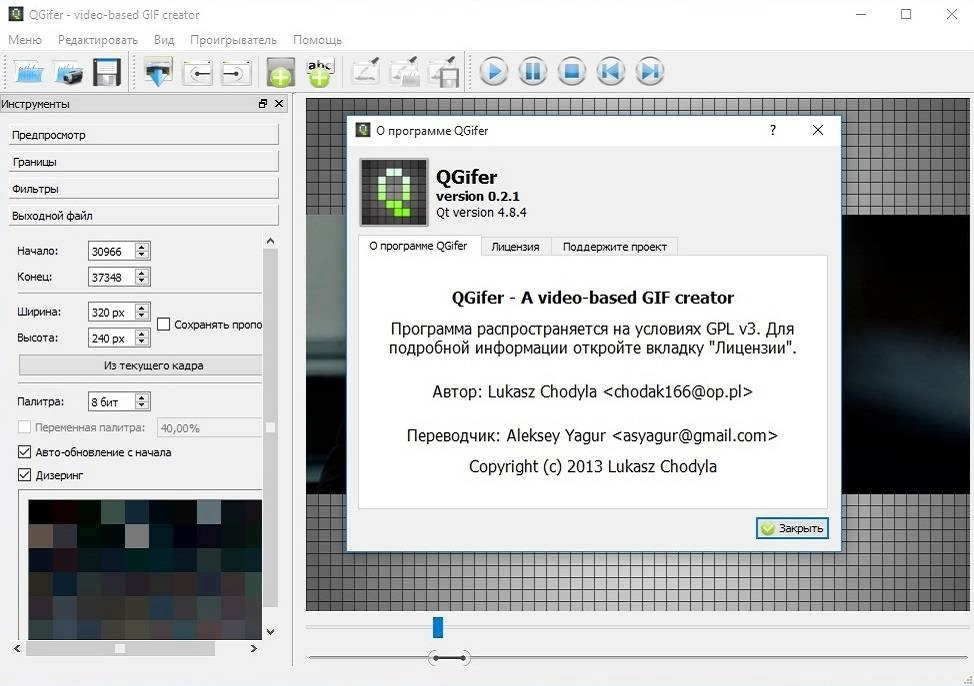Increase Начало value with up arrow
The width and height of the screenshot is (974, 686).
point(142,247)
